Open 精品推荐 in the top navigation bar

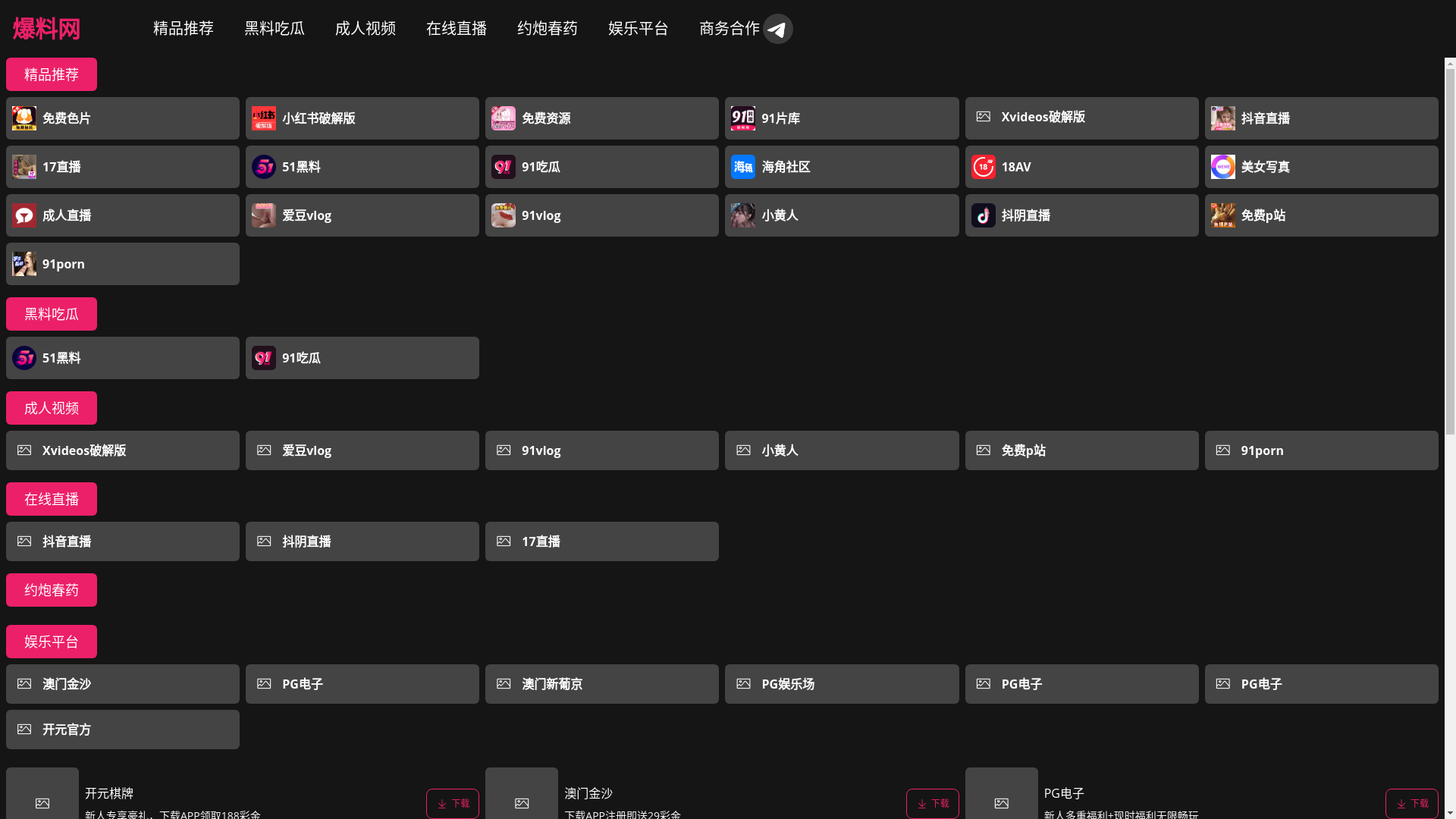184,29
